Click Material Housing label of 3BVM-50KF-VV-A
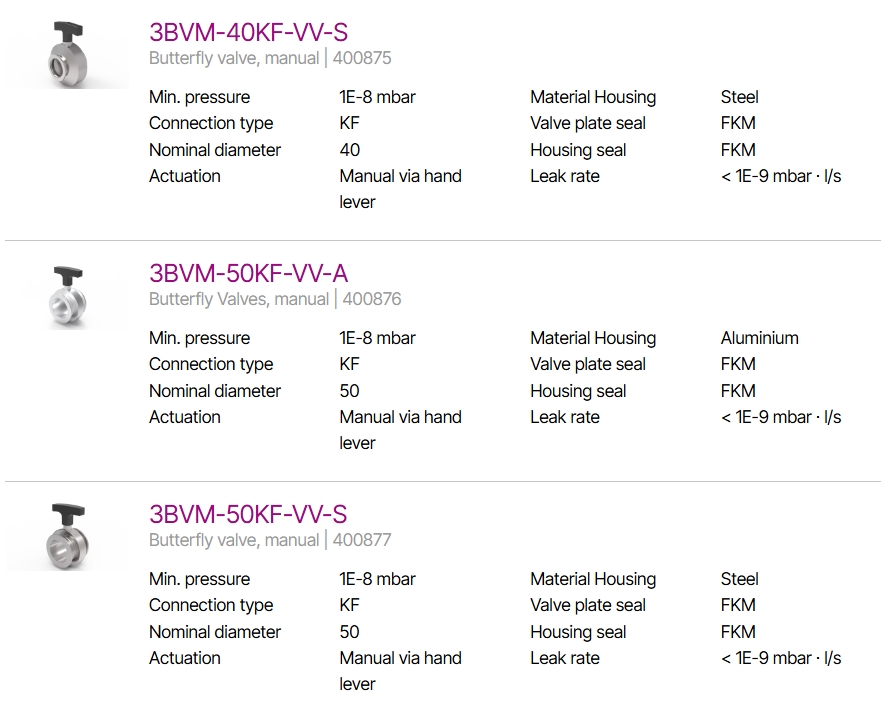The height and width of the screenshot is (716, 881). click(x=593, y=338)
